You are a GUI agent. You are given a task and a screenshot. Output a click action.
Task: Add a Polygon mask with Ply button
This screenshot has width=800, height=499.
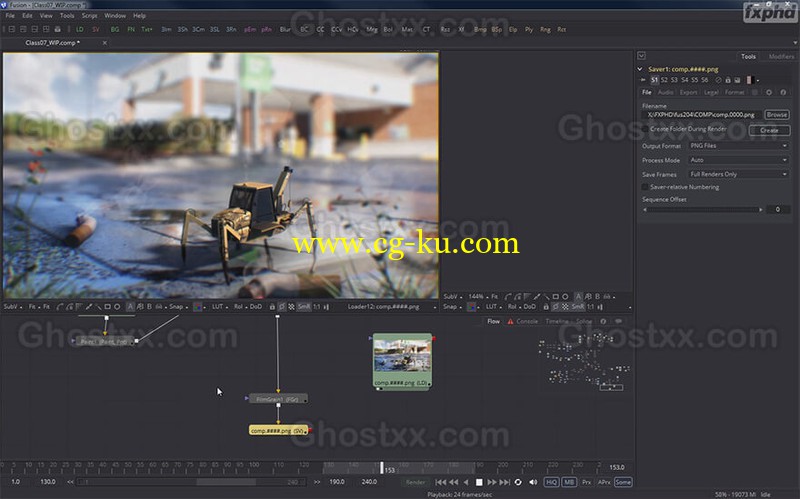tap(529, 30)
